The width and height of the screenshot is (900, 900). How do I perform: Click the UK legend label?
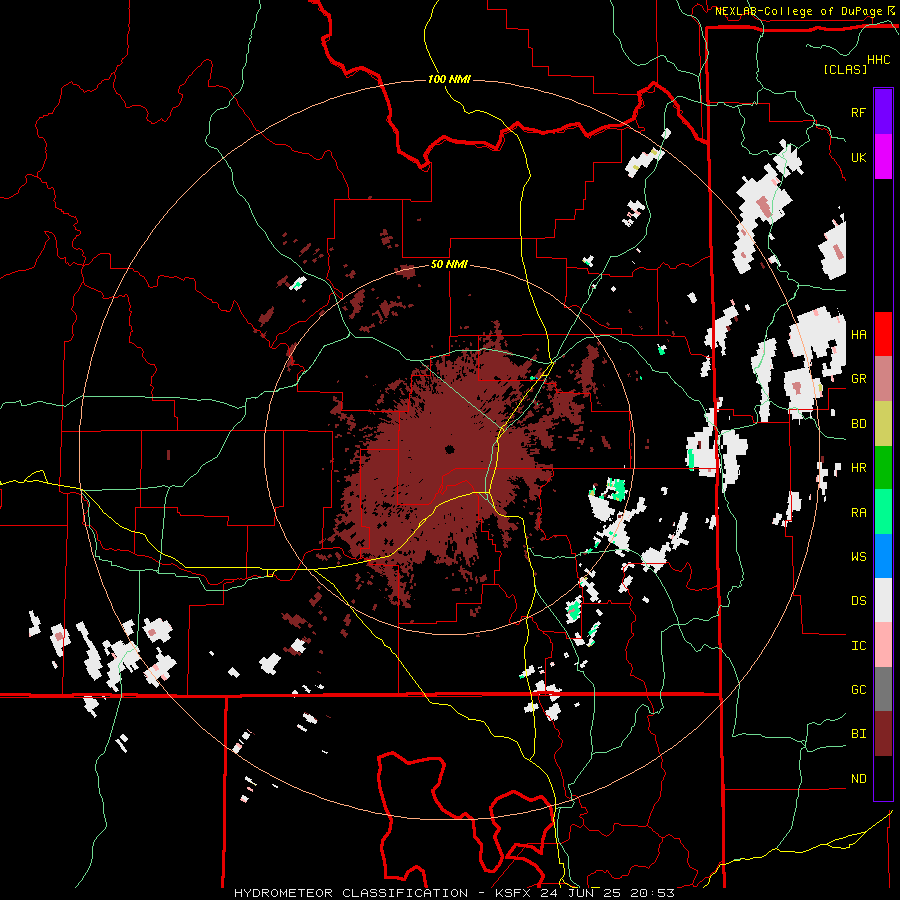point(858,157)
